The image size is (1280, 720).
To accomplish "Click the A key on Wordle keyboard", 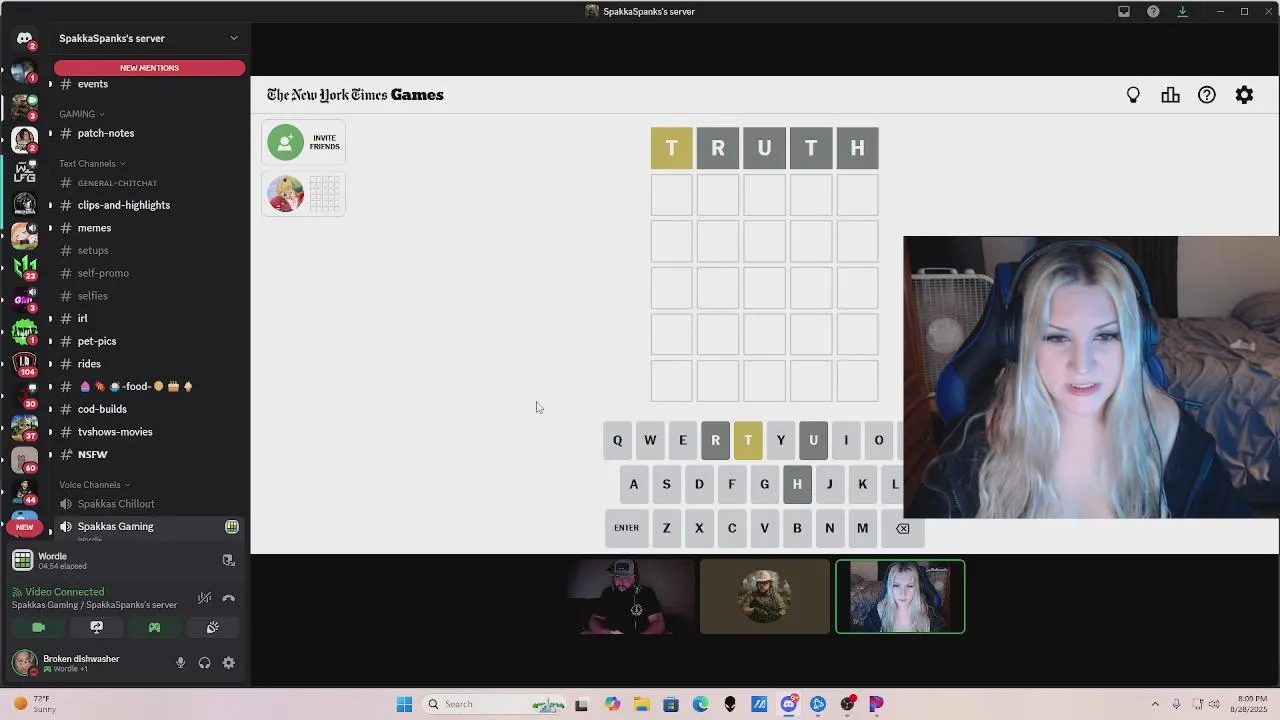I will click(633, 484).
